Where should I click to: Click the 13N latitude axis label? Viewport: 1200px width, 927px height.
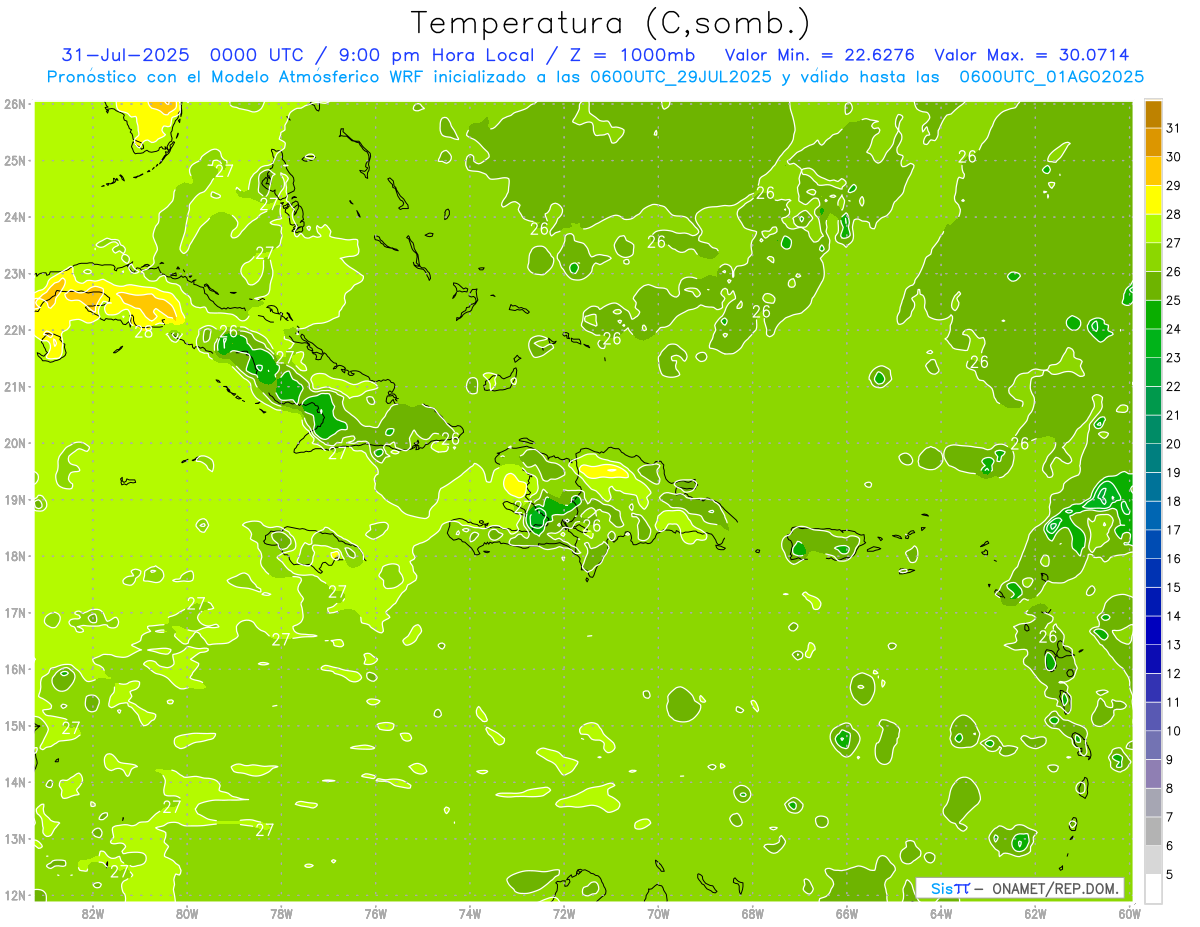coord(15,838)
